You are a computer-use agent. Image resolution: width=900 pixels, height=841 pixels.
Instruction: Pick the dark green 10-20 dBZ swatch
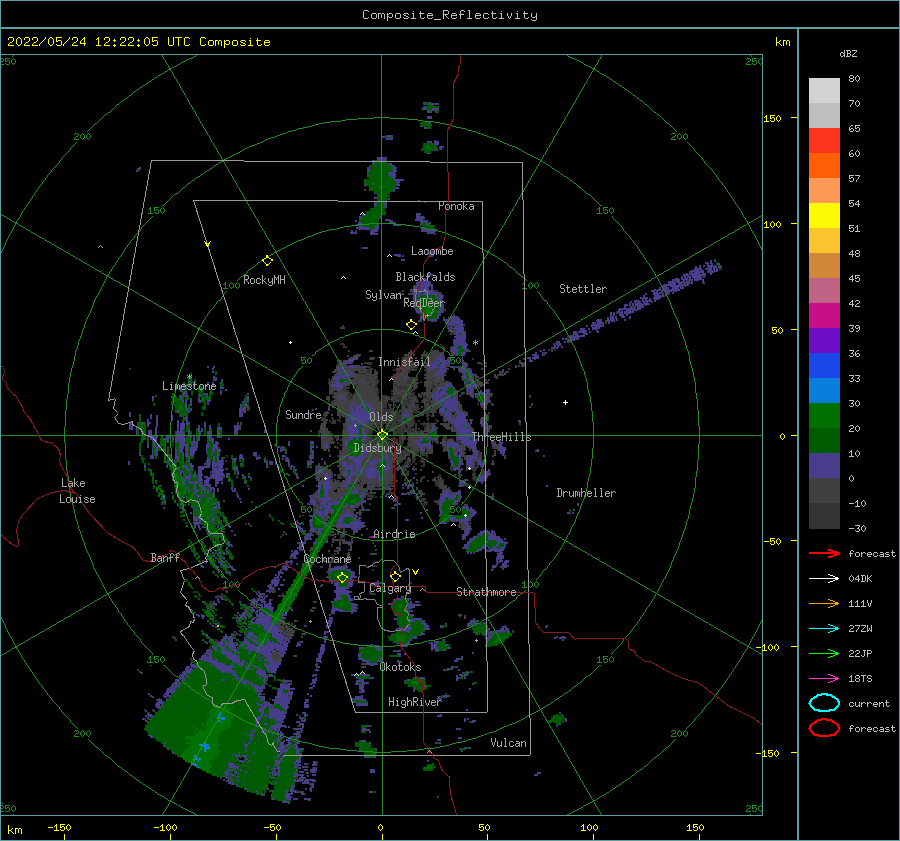824,440
